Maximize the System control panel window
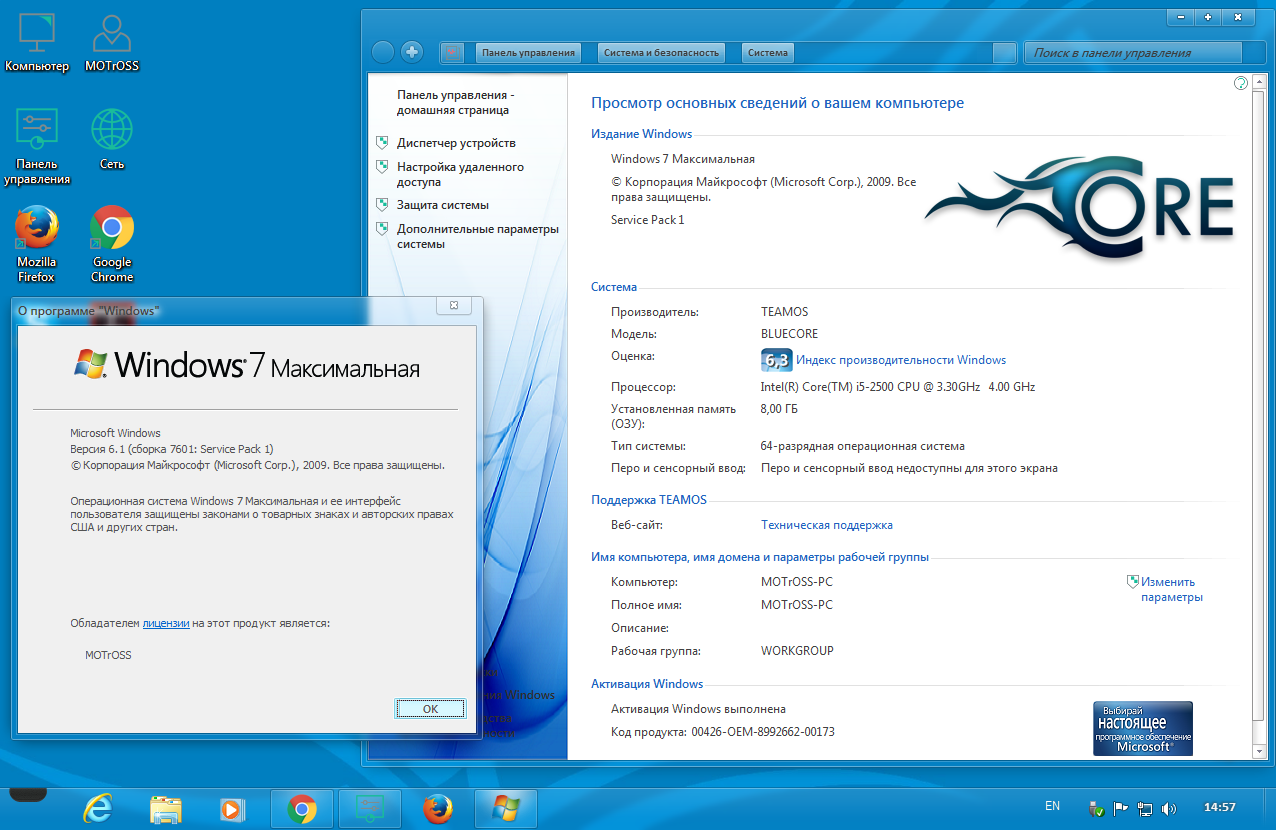Image resolution: width=1276 pixels, height=830 pixels. click(x=1209, y=17)
